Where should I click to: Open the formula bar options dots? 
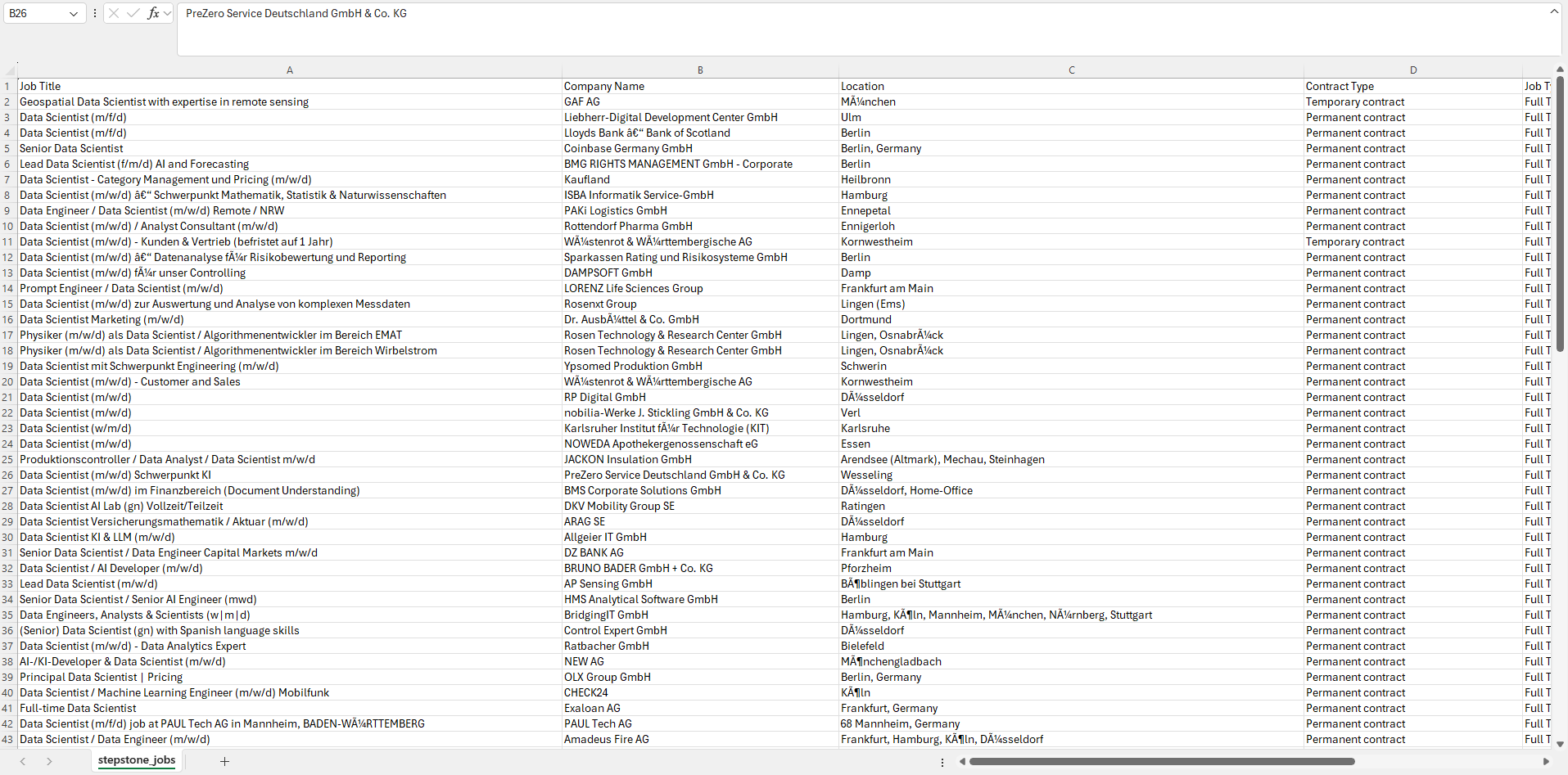(x=95, y=13)
